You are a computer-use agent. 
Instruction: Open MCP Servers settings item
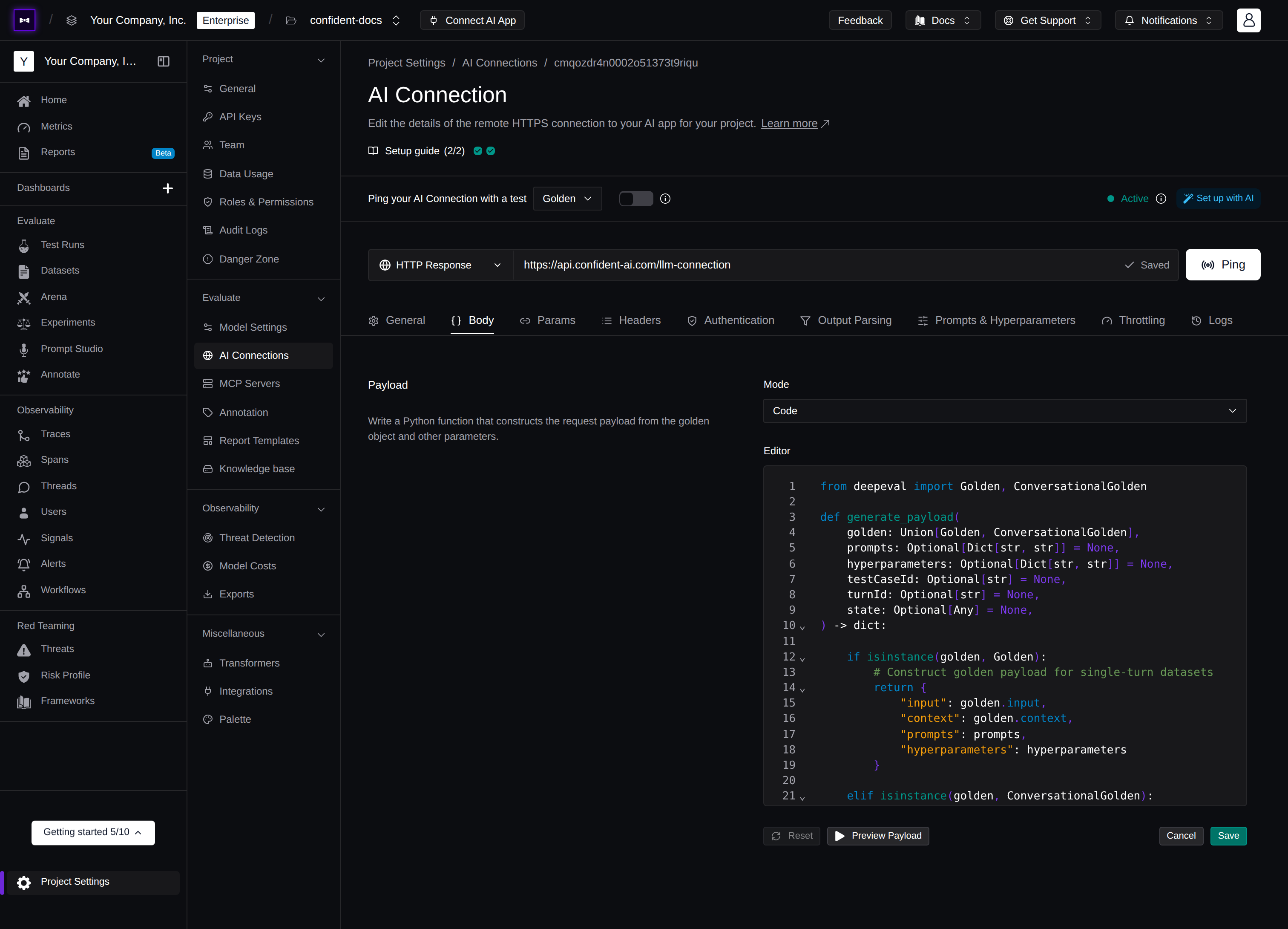[x=264, y=384]
